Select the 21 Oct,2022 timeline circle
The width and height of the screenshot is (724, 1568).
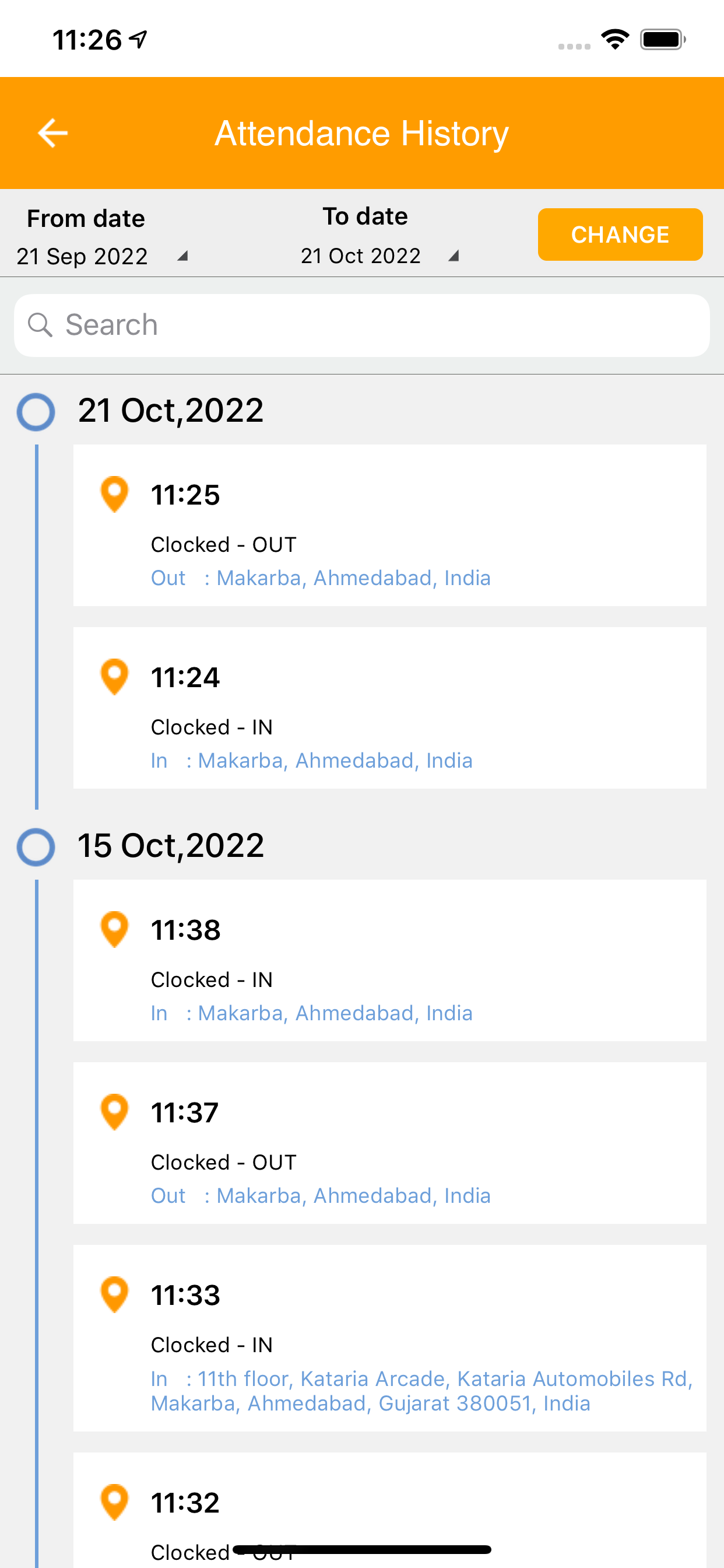36,412
